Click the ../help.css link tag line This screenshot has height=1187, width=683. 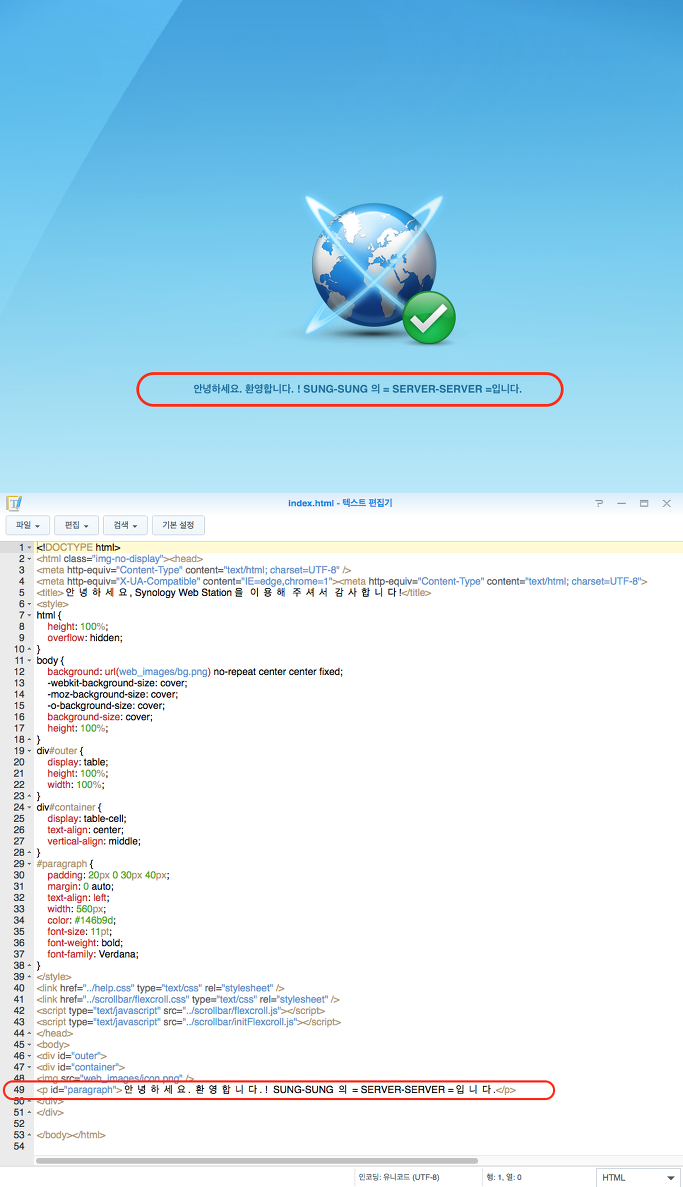161,989
